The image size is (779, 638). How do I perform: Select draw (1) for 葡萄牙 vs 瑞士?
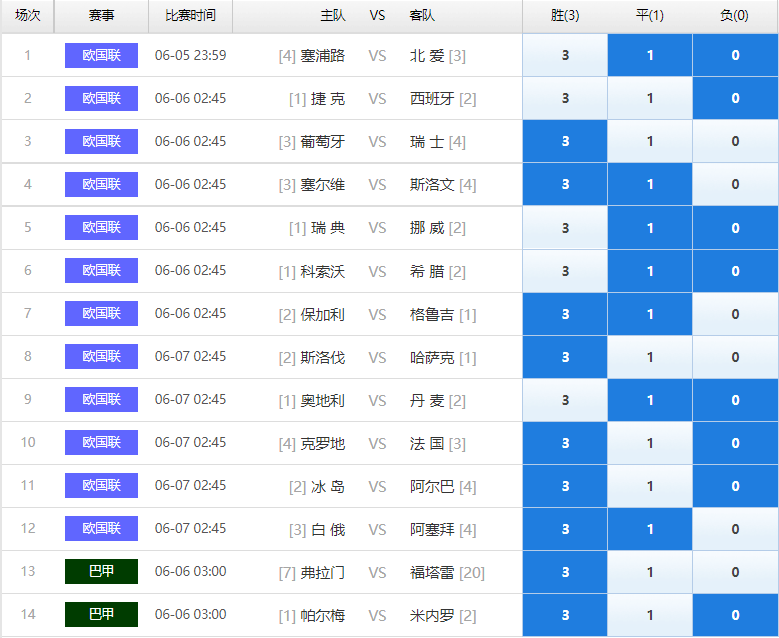[650, 141]
